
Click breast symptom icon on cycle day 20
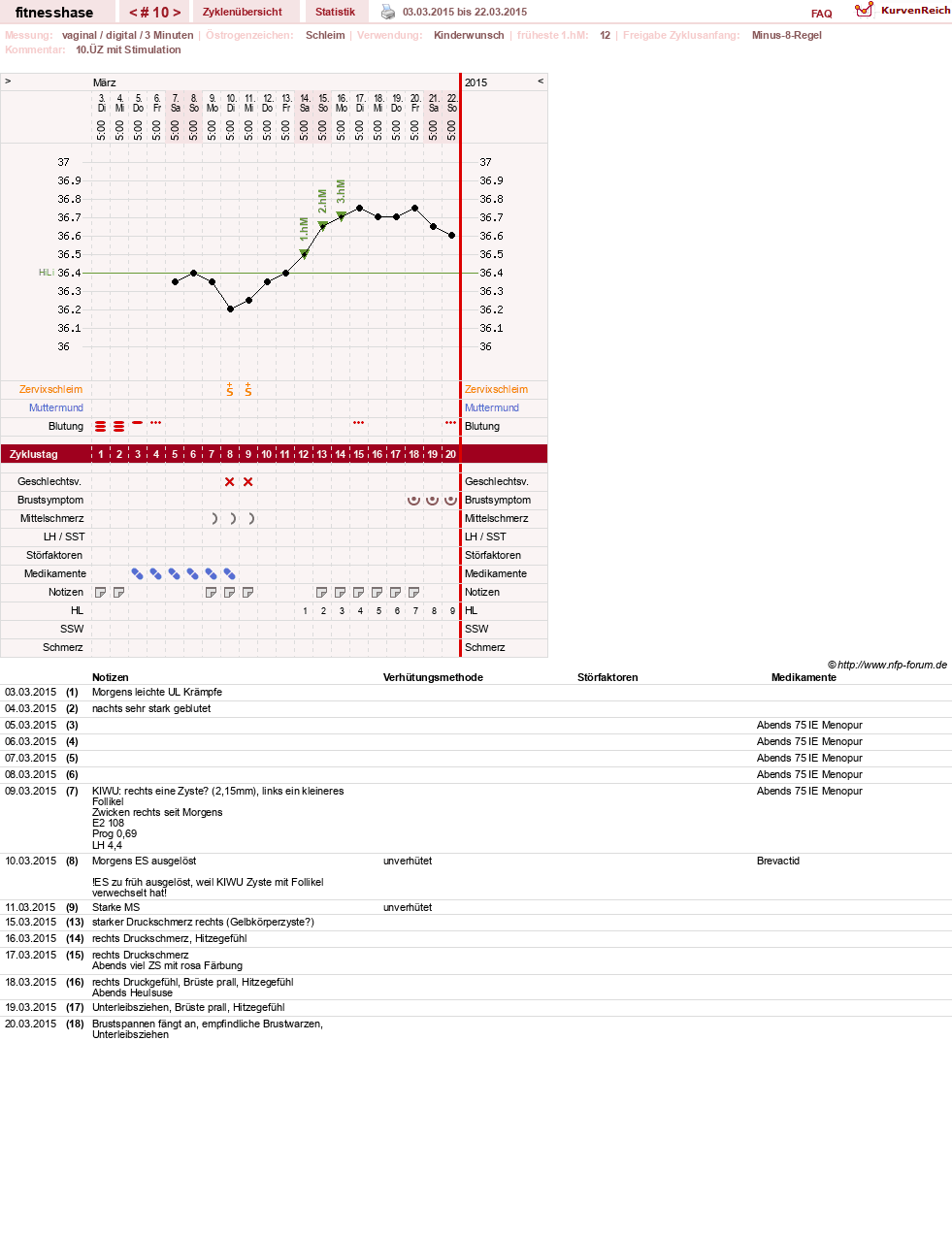451,500
